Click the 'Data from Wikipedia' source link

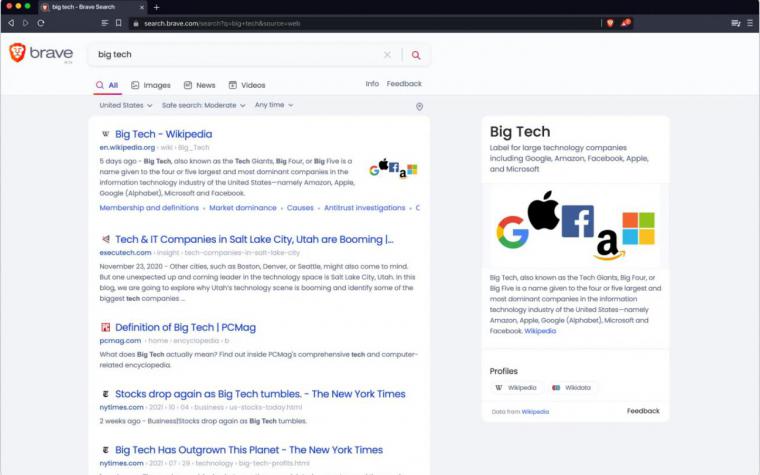[x=535, y=412]
